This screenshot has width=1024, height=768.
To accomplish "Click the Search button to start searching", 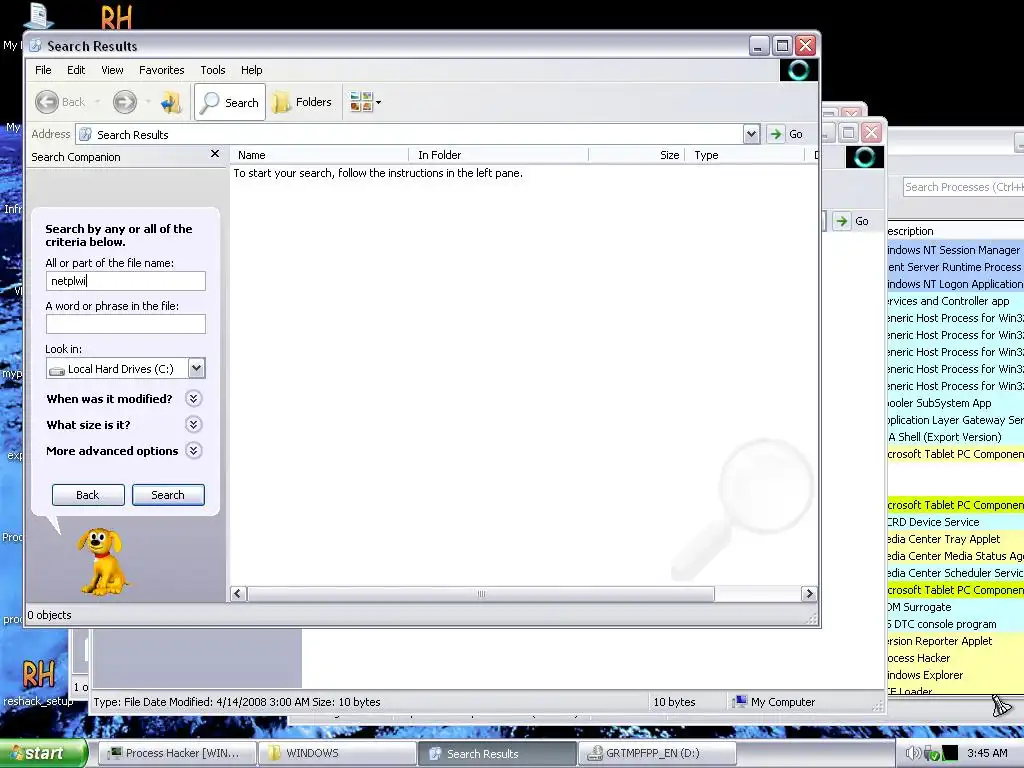I will click(168, 495).
